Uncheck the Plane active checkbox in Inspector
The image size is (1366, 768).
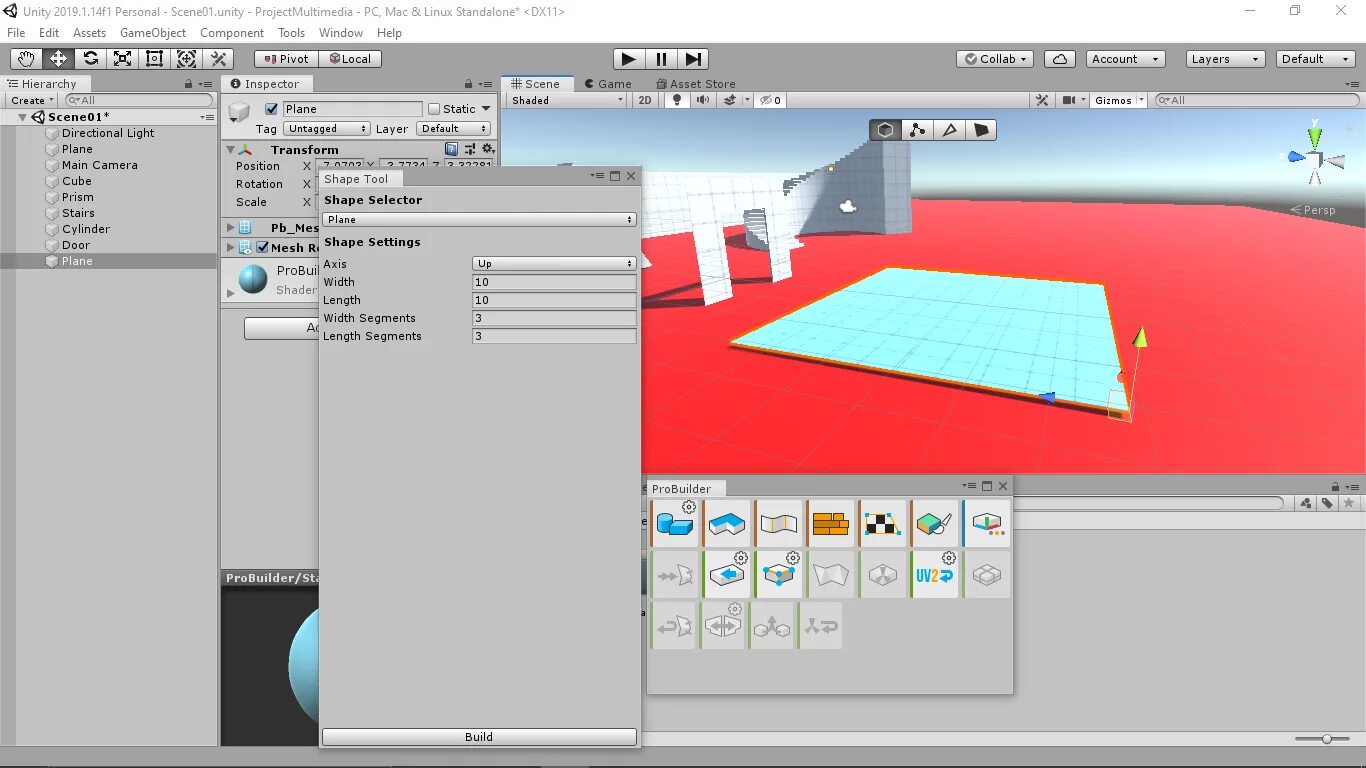pos(271,109)
